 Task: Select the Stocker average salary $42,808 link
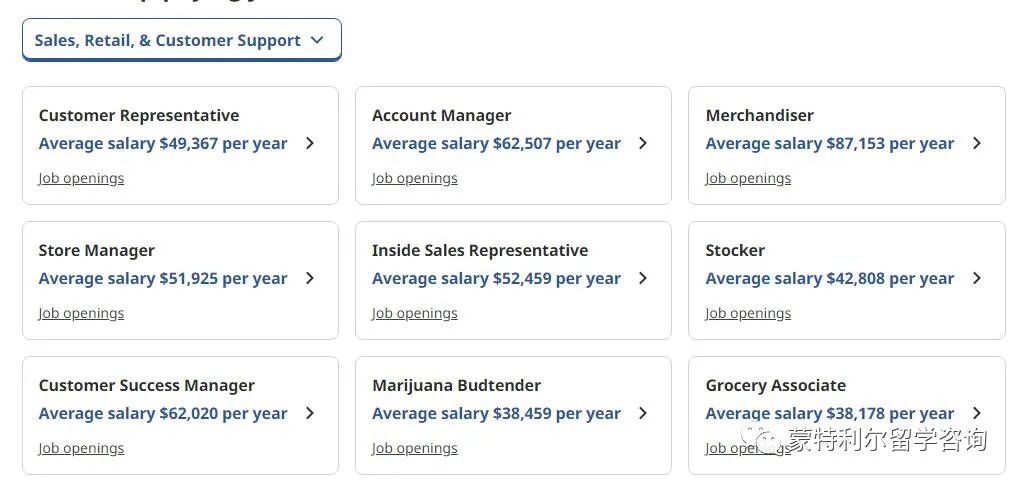[x=830, y=279]
